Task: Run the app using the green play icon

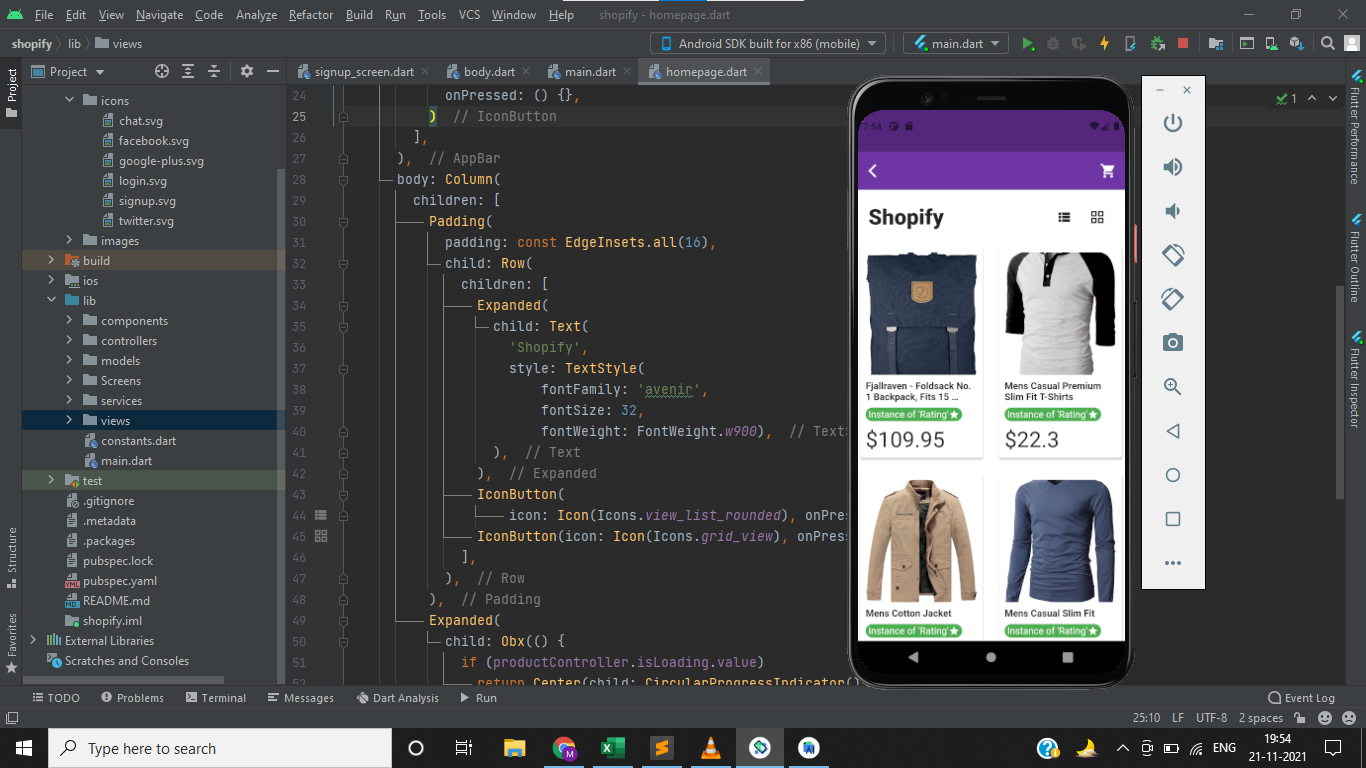Action: click(x=1027, y=43)
